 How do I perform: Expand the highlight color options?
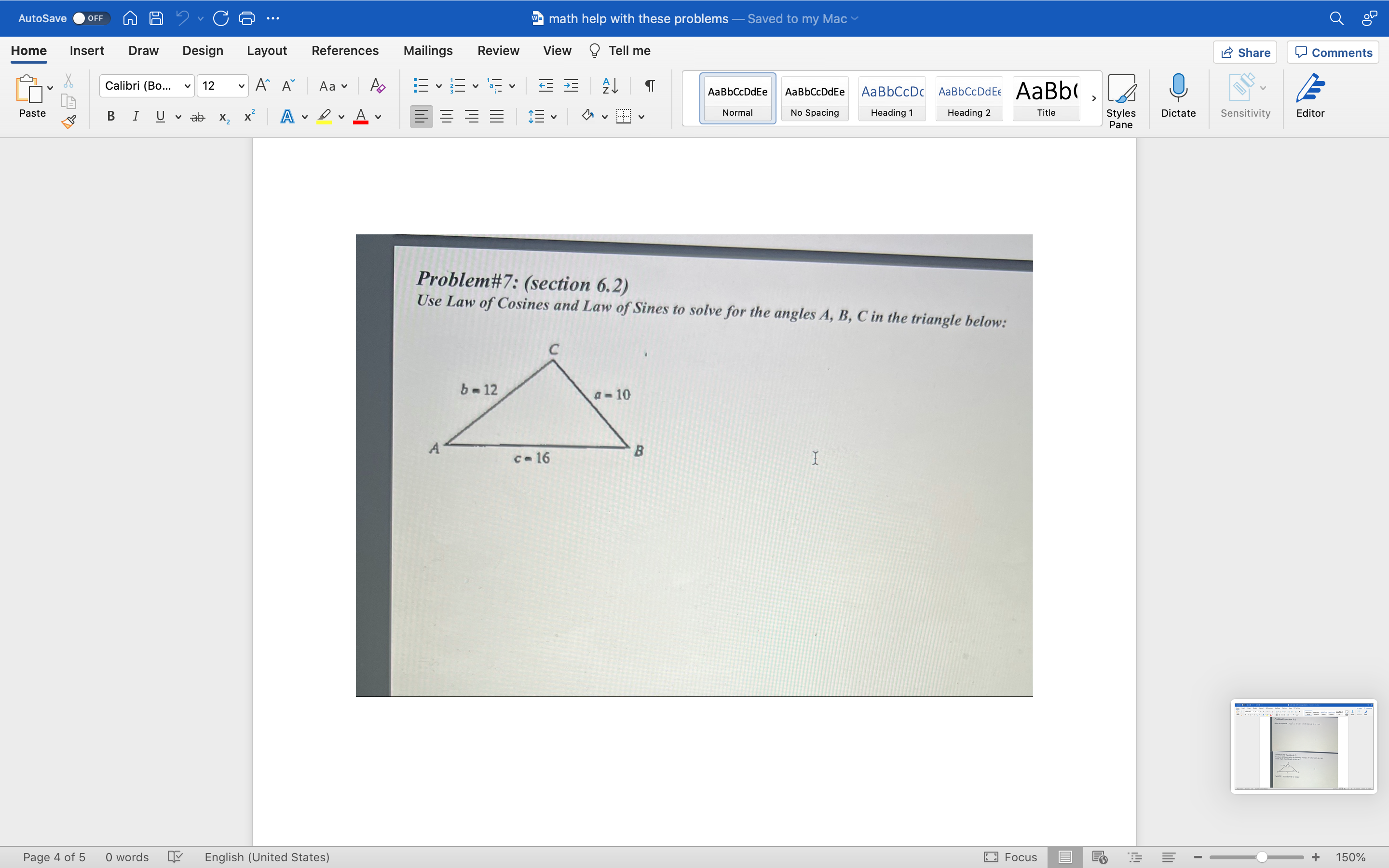340,117
